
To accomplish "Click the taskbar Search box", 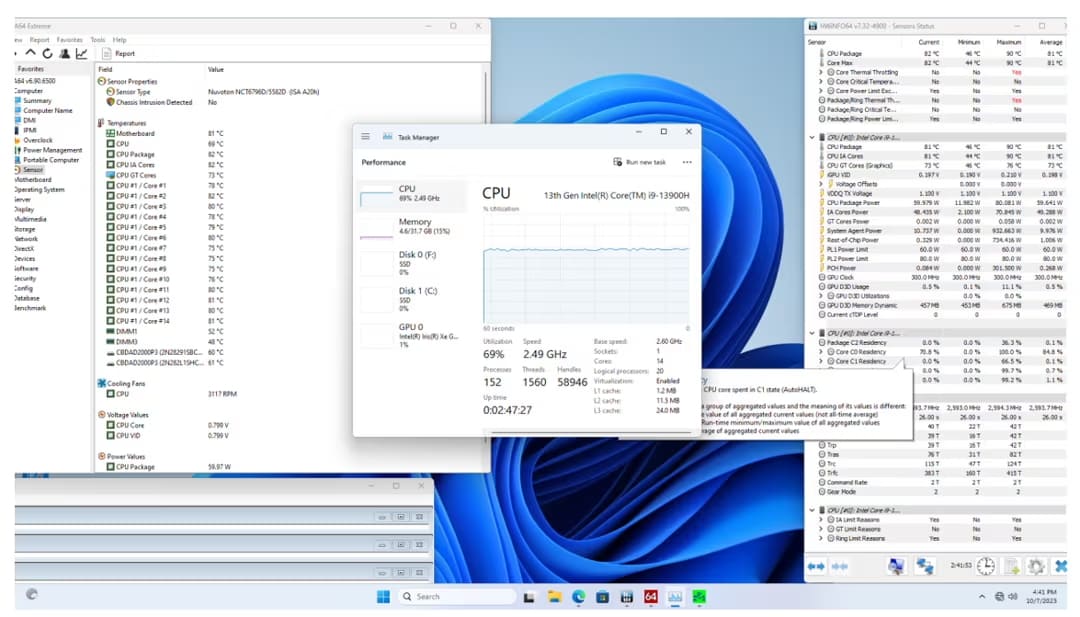I will 457,596.
